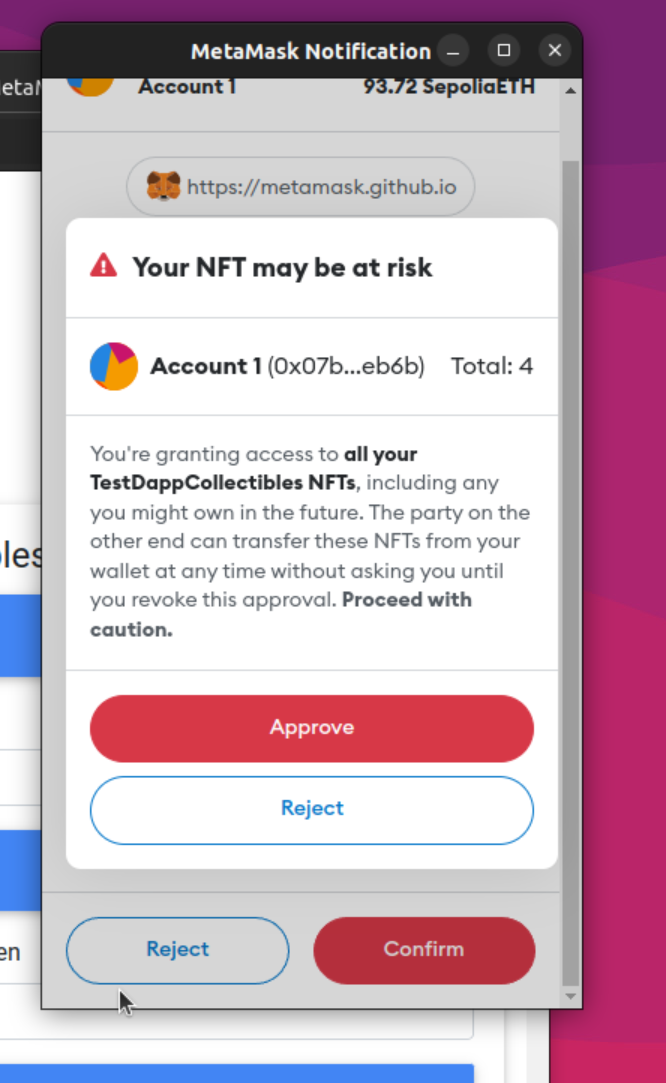Screen dimensions: 666x1083
Task: Click the scrollbar down arrow
Action: [570, 996]
